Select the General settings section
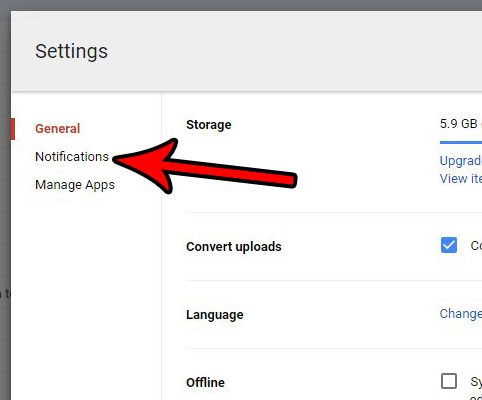482x400 pixels. point(57,129)
